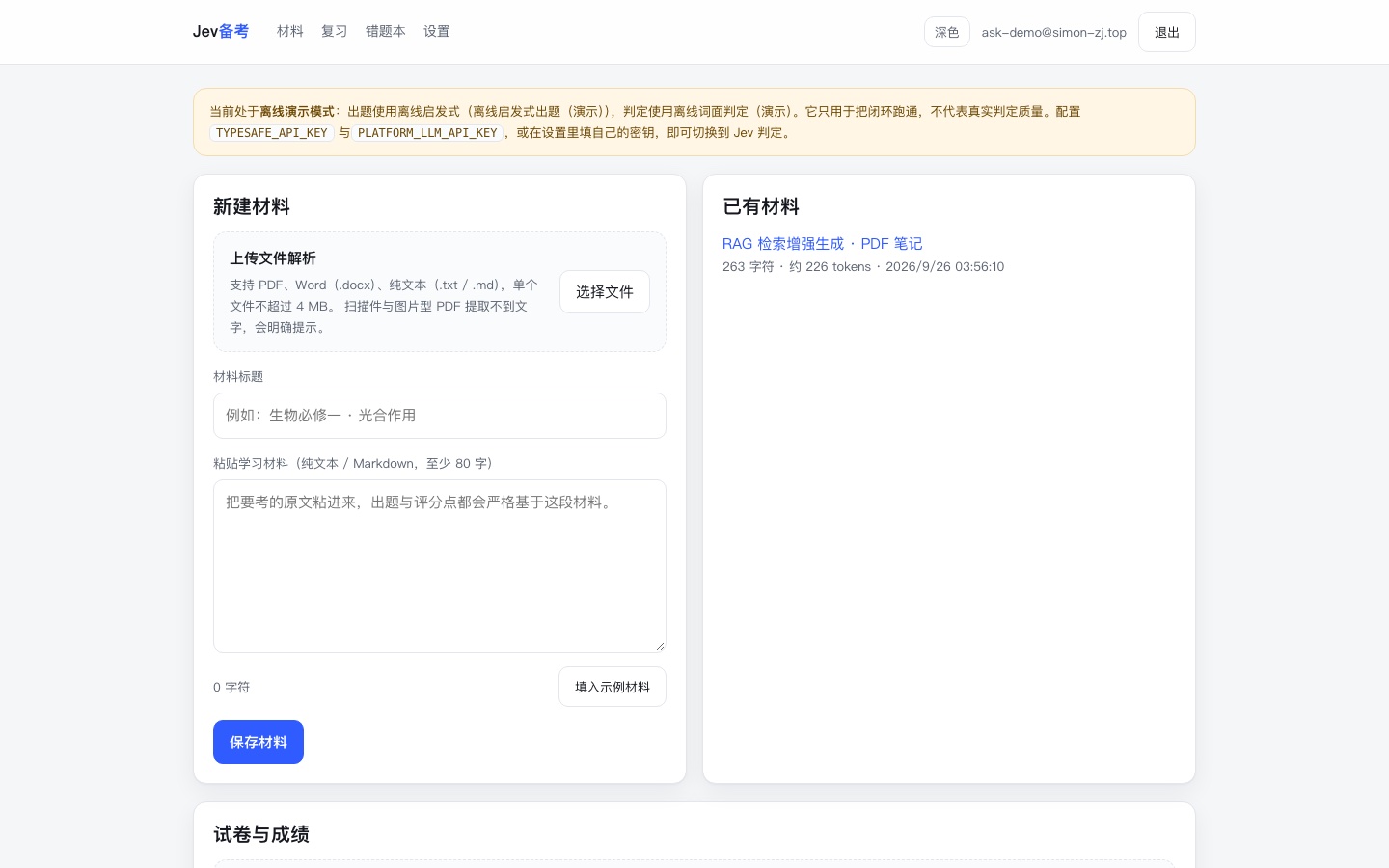Click the account email ask-demo@simon-zj.top

tap(1054, 32)
